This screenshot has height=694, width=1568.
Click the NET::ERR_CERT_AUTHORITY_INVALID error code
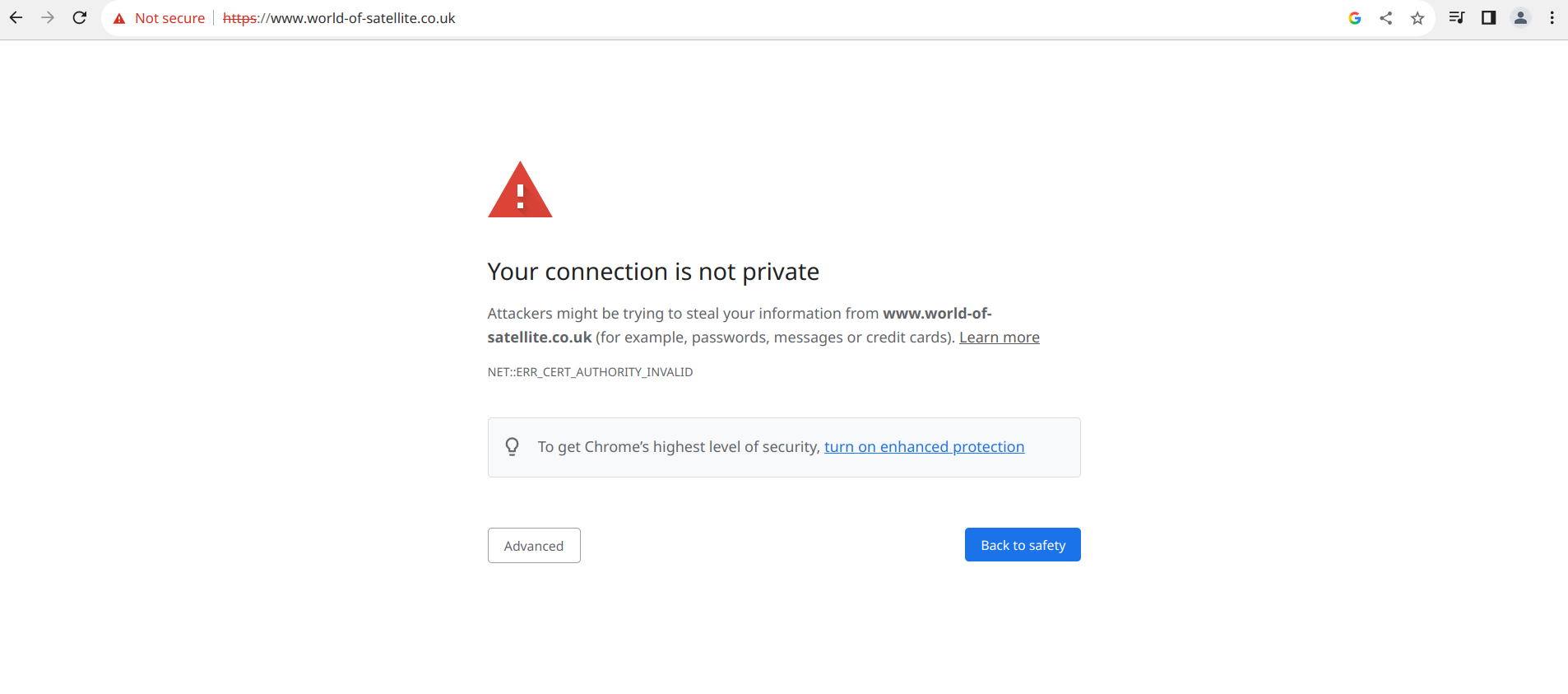590,372
